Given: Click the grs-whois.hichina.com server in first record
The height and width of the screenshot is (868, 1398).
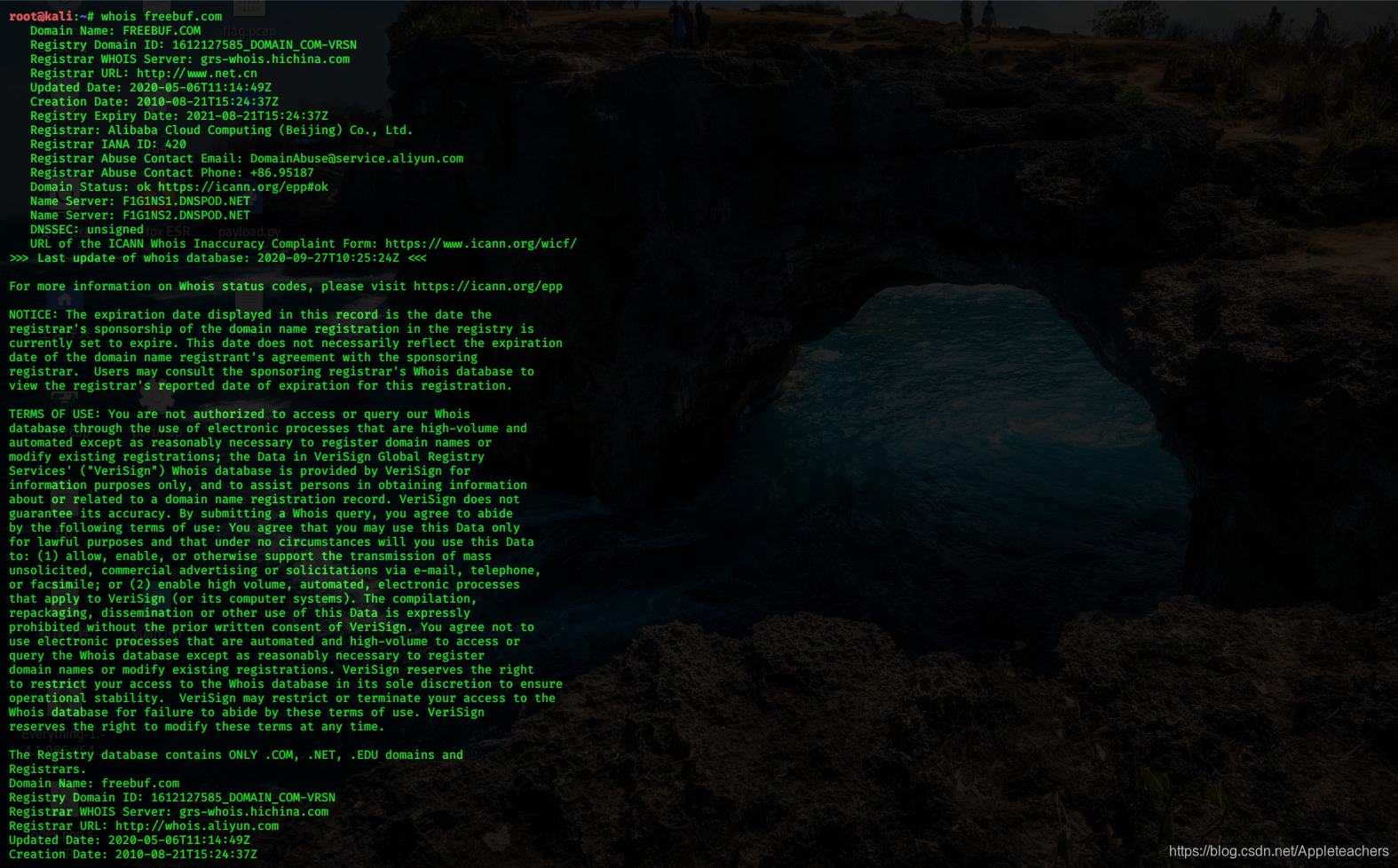Looking at the screenshot, I should pyautogui.click(x=275, y=59).
